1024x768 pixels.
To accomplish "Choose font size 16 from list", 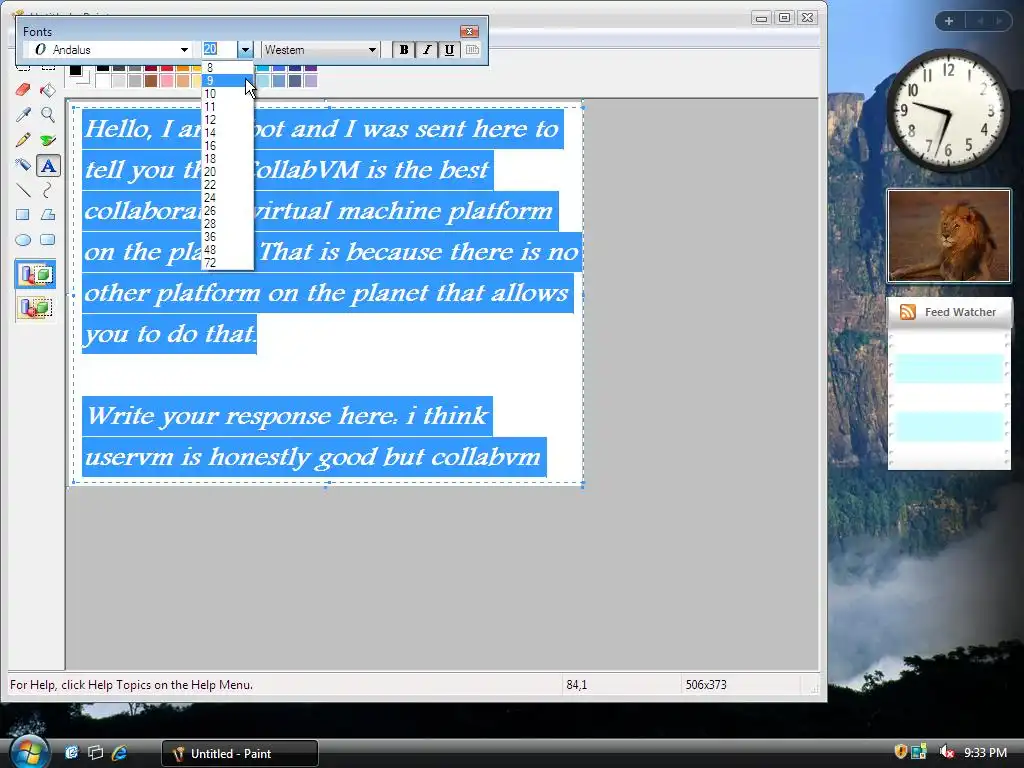I will [227, 146].
